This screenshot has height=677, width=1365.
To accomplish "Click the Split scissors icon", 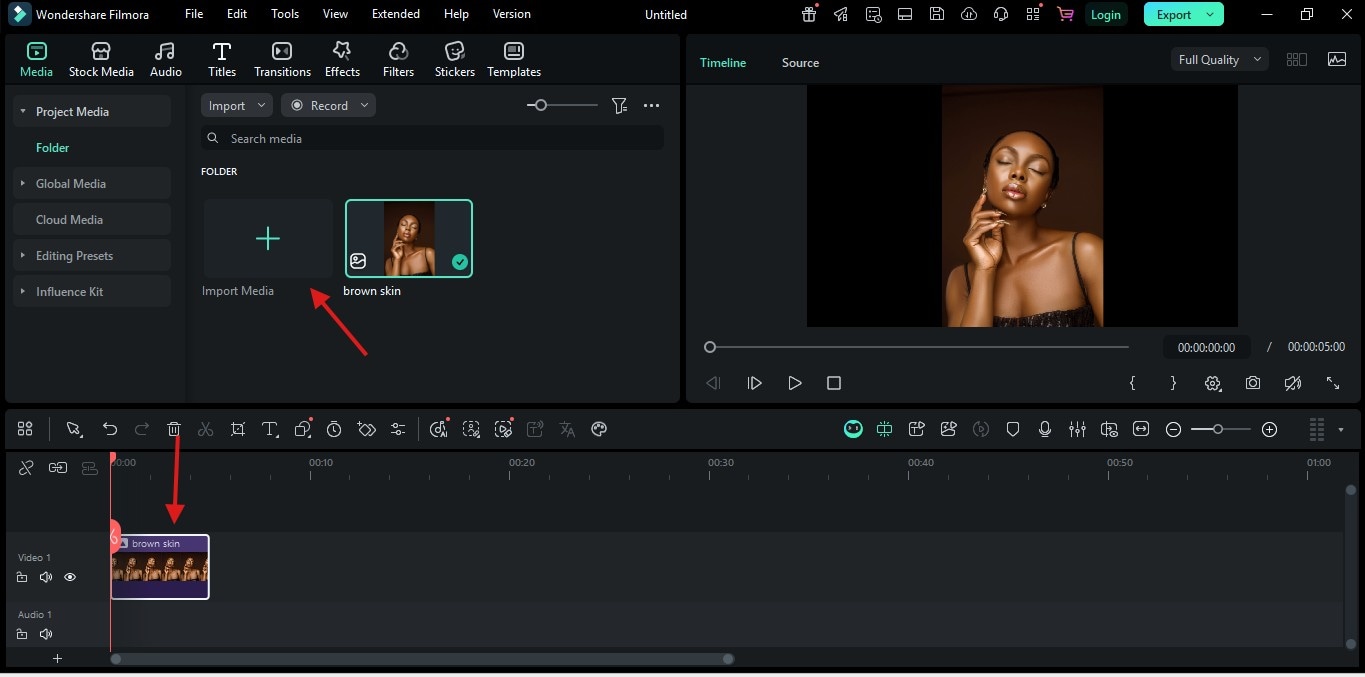I will [x=206, y=429].
